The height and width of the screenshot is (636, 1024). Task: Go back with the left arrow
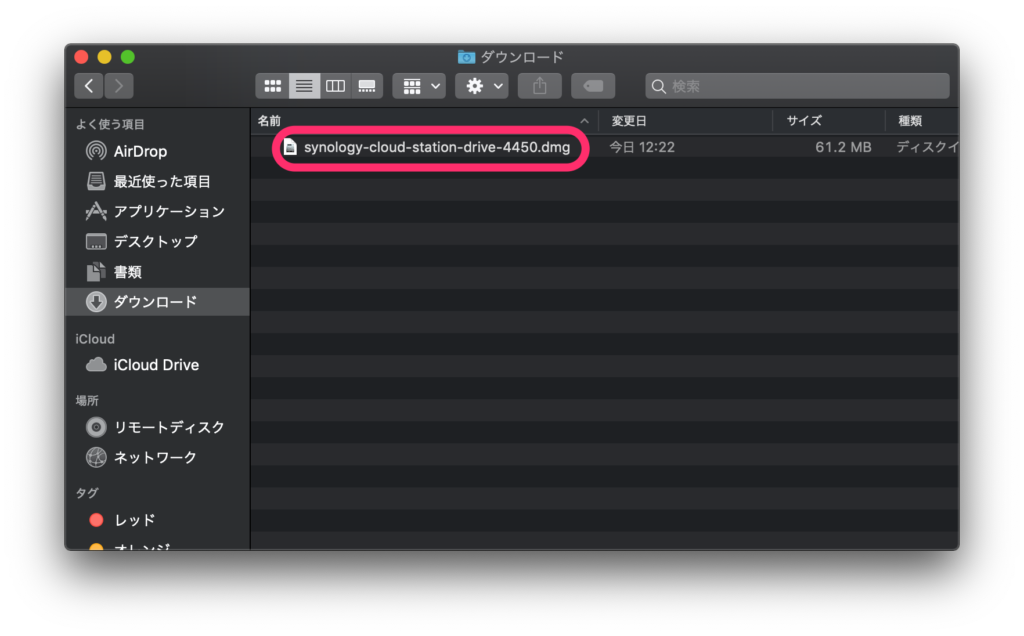[89, 86]
